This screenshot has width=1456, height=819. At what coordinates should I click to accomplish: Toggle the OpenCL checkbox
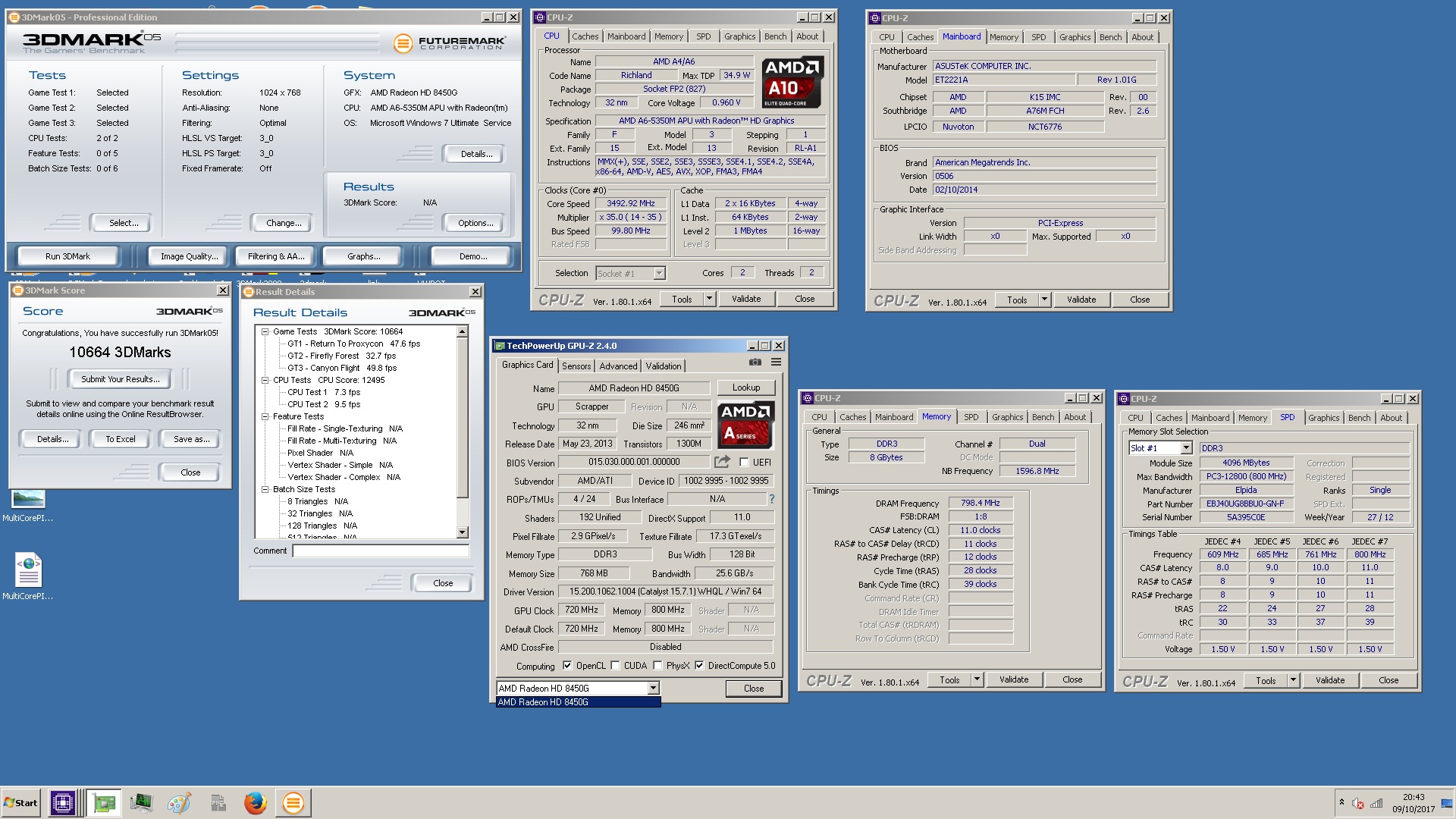pos(567,666)
